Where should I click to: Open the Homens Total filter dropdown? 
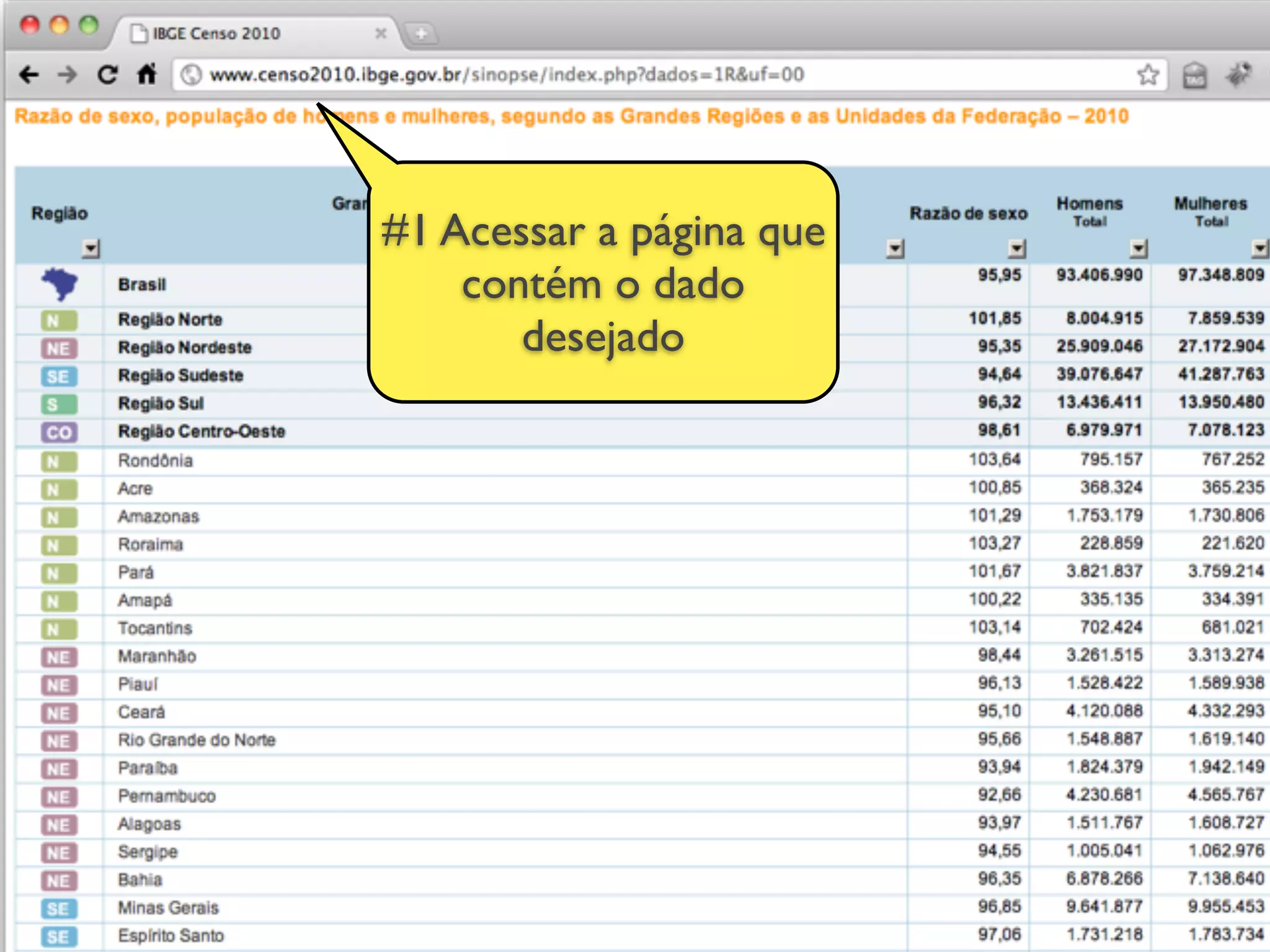[x=1138, y=249]
